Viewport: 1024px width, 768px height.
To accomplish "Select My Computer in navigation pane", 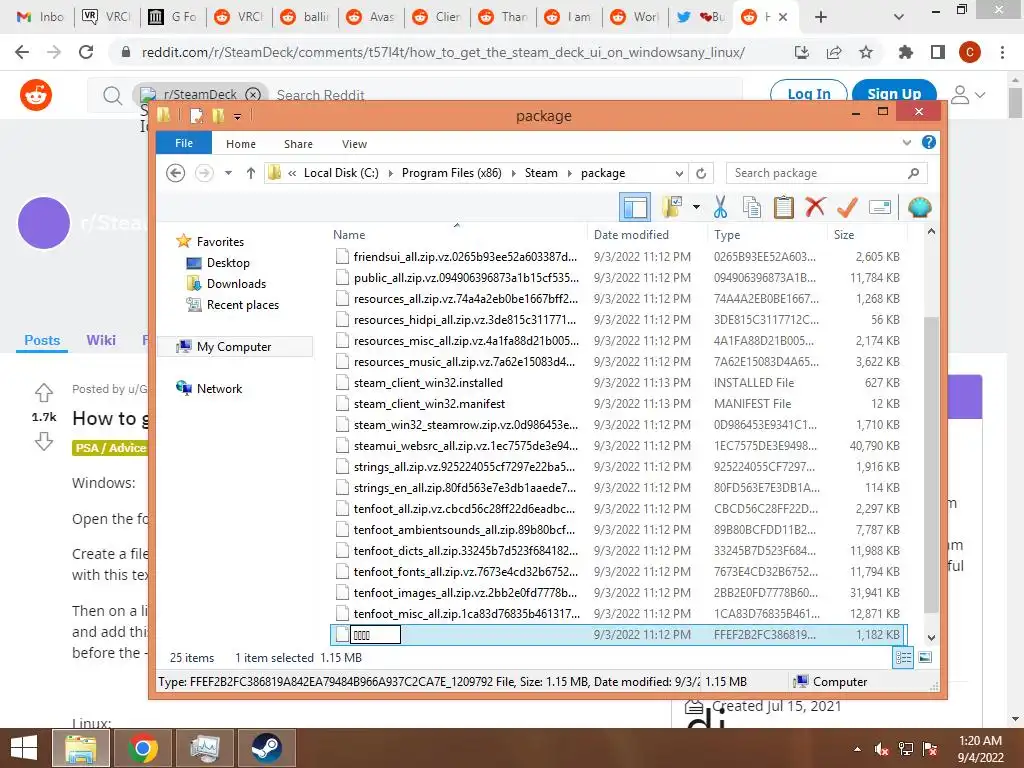I will [234, 347].
